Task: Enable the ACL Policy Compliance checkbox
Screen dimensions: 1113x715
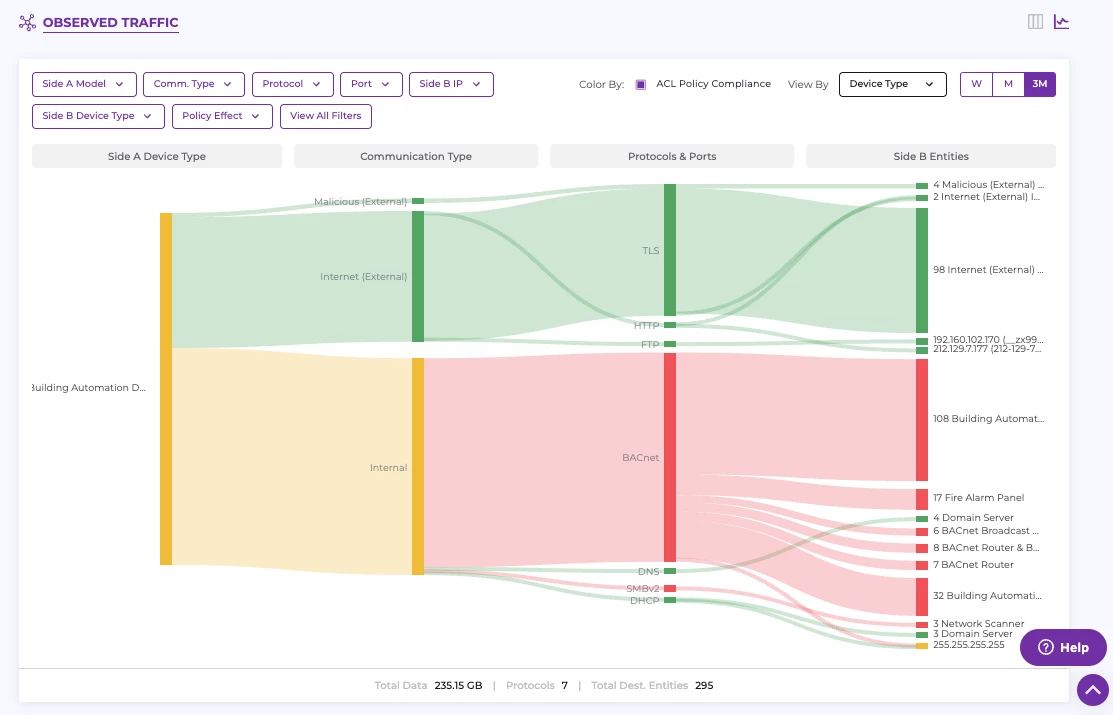Action: pos(640,84)
